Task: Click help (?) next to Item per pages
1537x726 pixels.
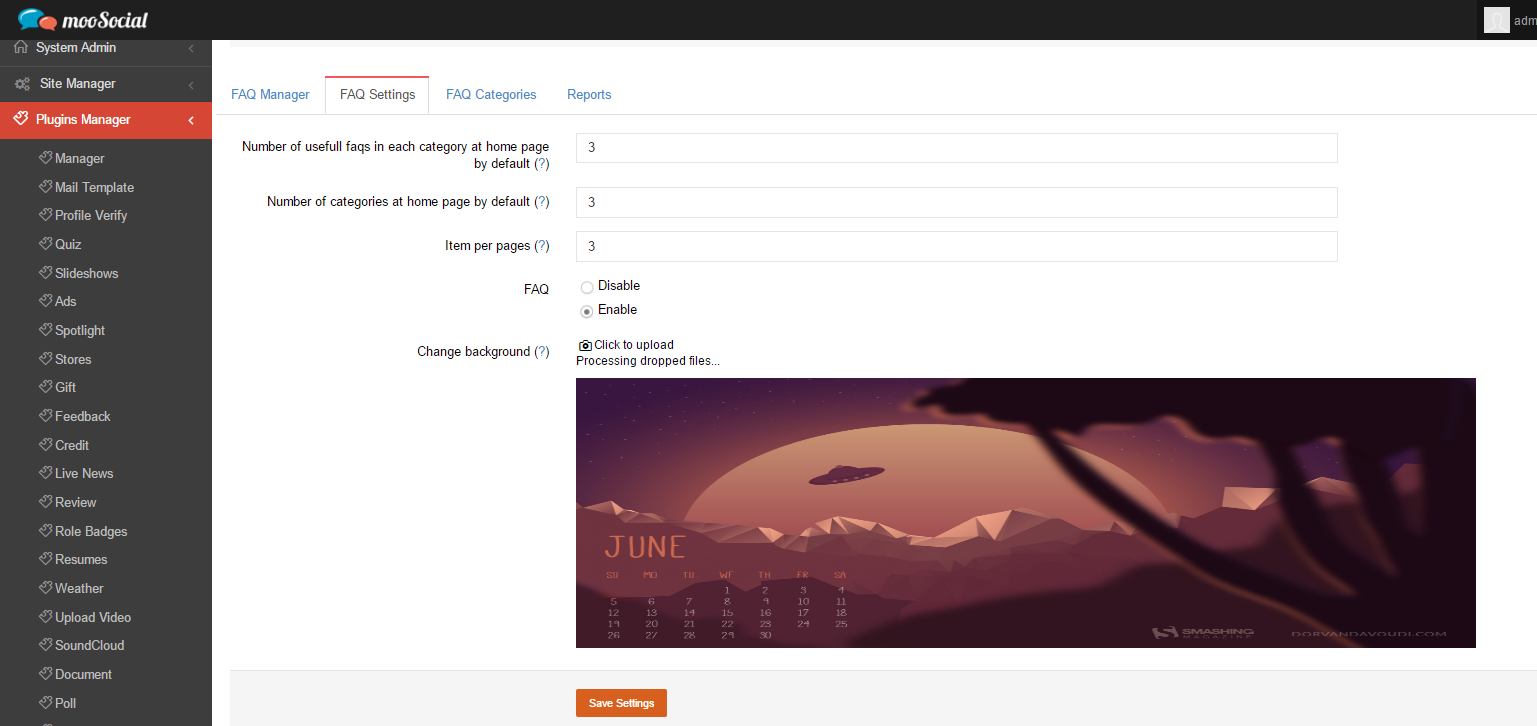Action: [542, 245]
